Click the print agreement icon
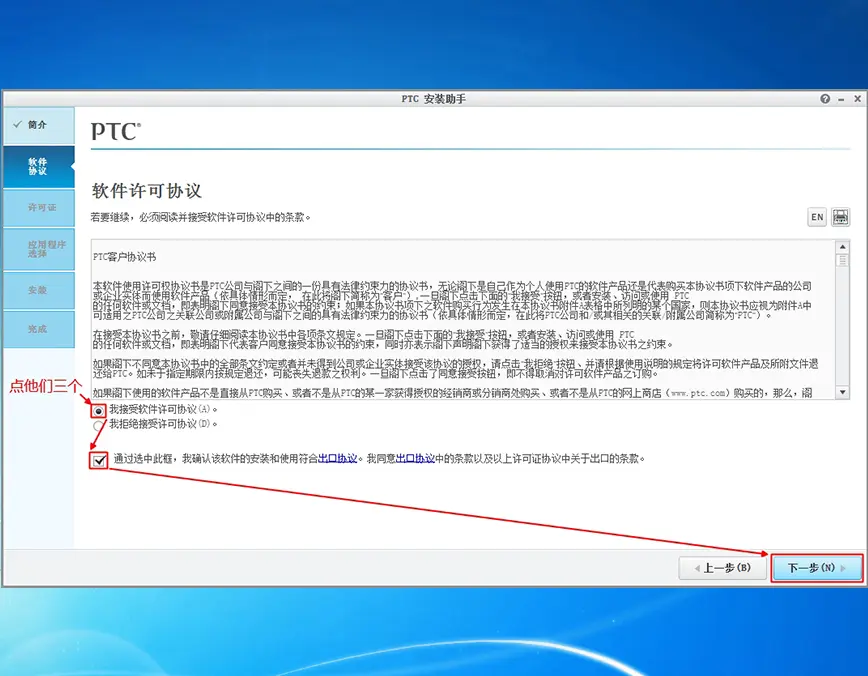The width and height of the screenshot is (868, 676). [x=840, y=217]
